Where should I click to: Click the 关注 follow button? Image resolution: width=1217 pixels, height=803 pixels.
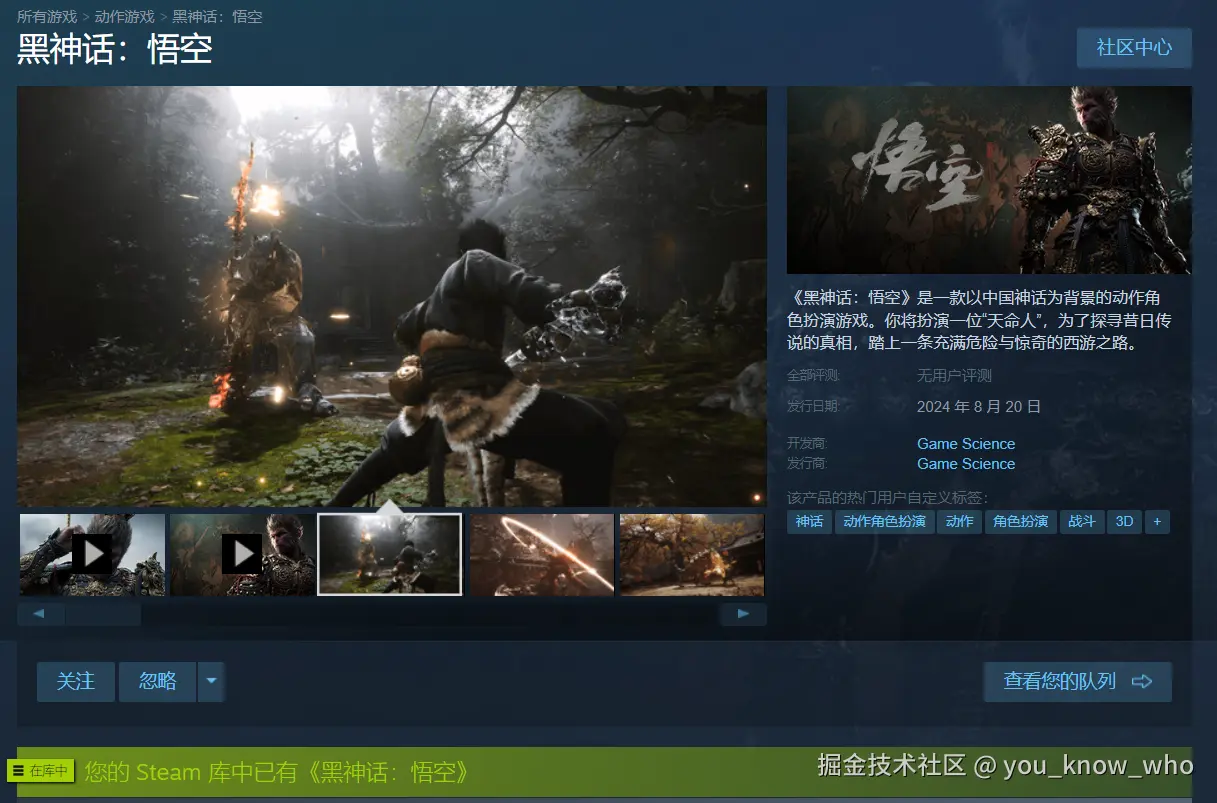[x=75, y=681]
